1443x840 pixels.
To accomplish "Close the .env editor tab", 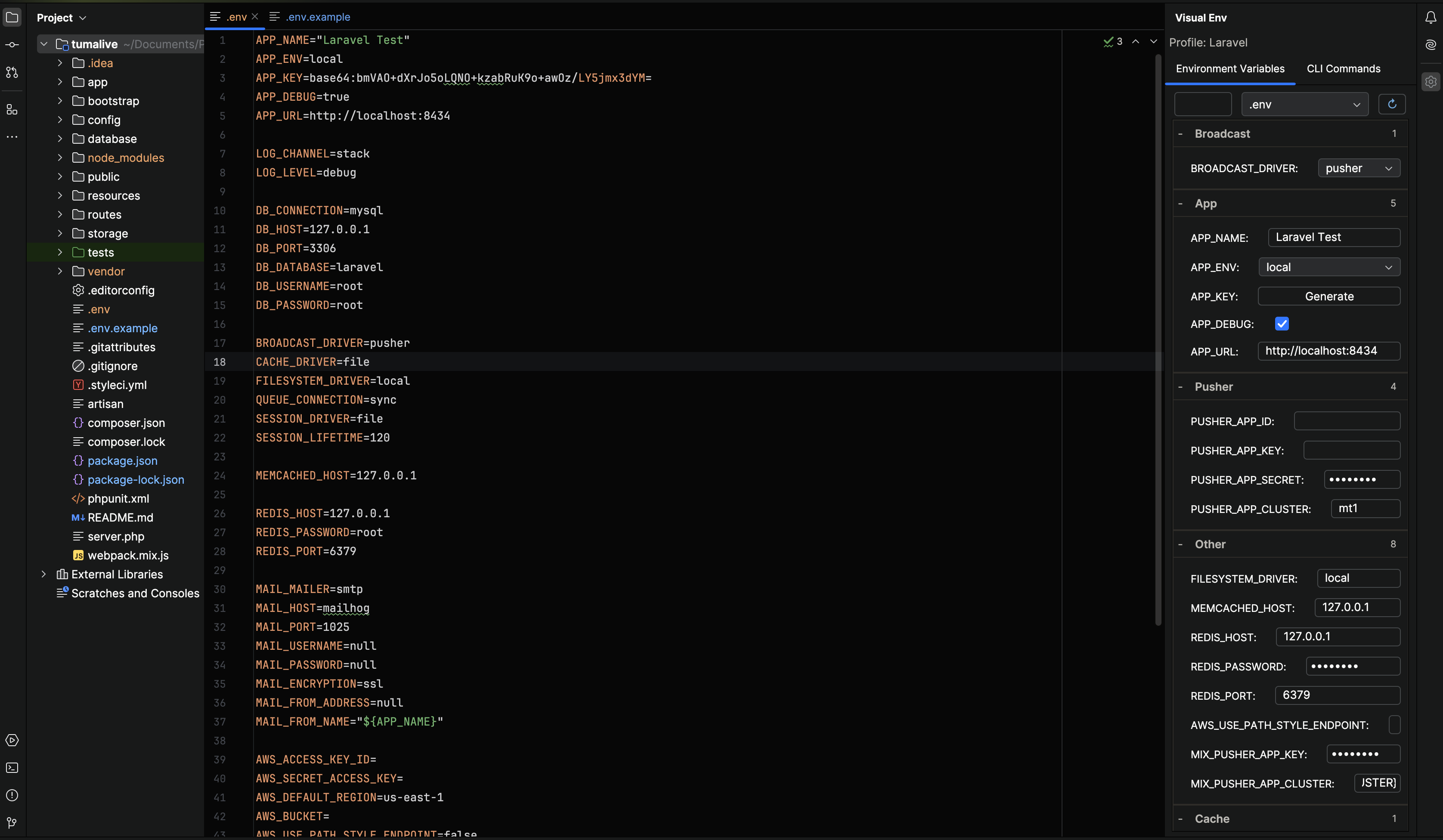I will [x=255, y=17].
